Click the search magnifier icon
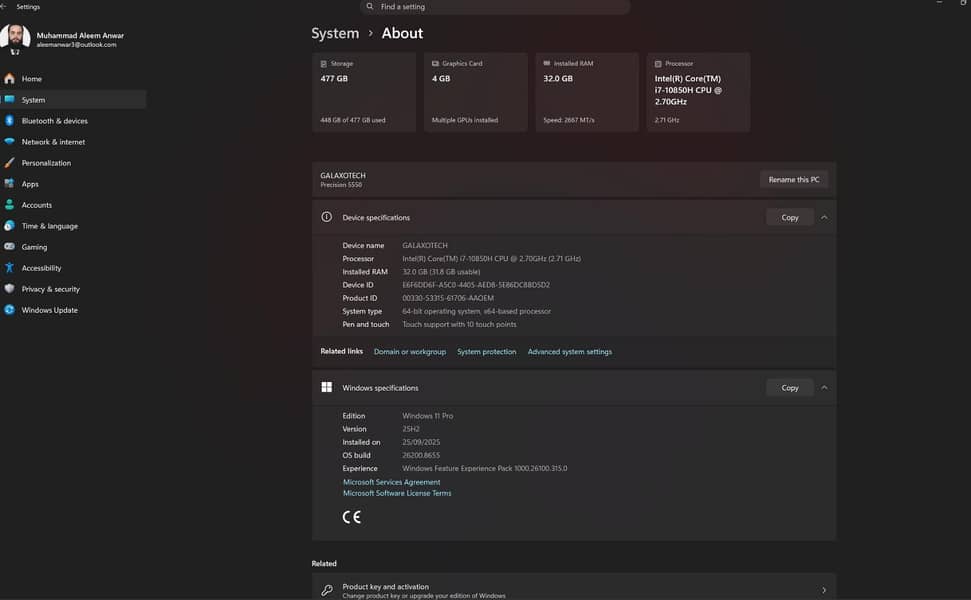Image resolution: width=971 pixels, height=600 pixels. (x=370, y=6)
